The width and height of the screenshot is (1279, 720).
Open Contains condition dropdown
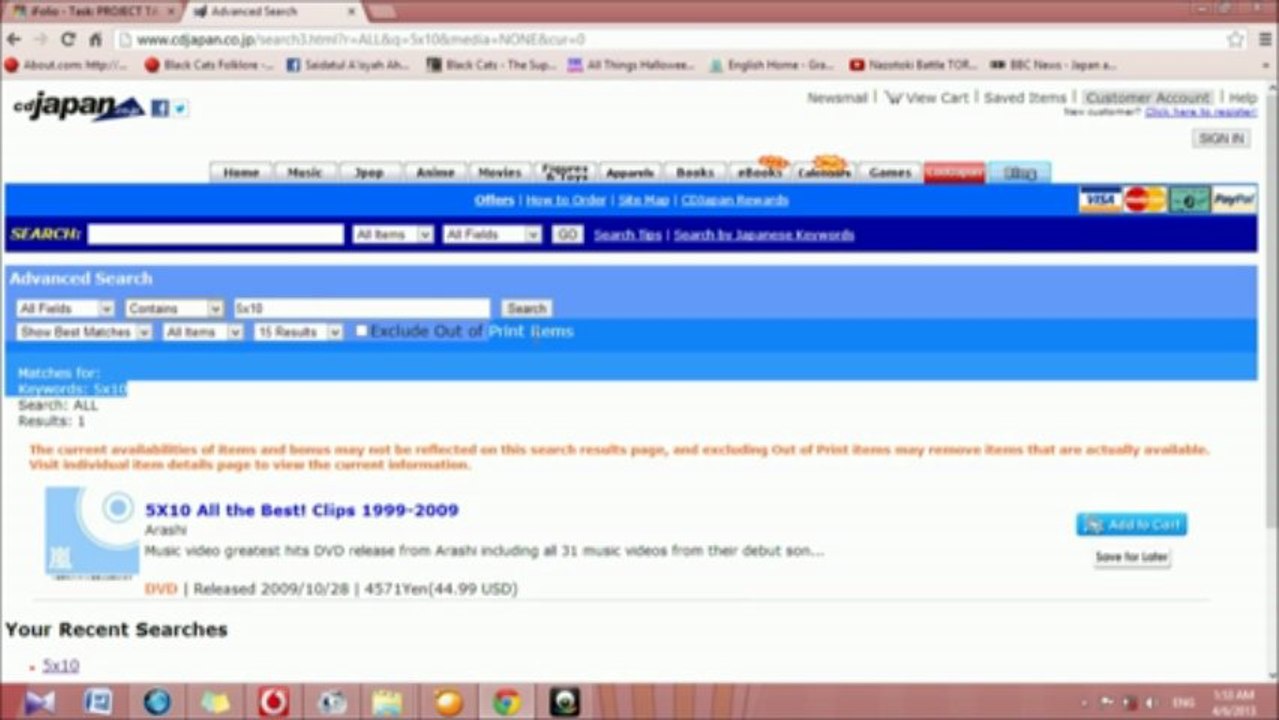174,309
